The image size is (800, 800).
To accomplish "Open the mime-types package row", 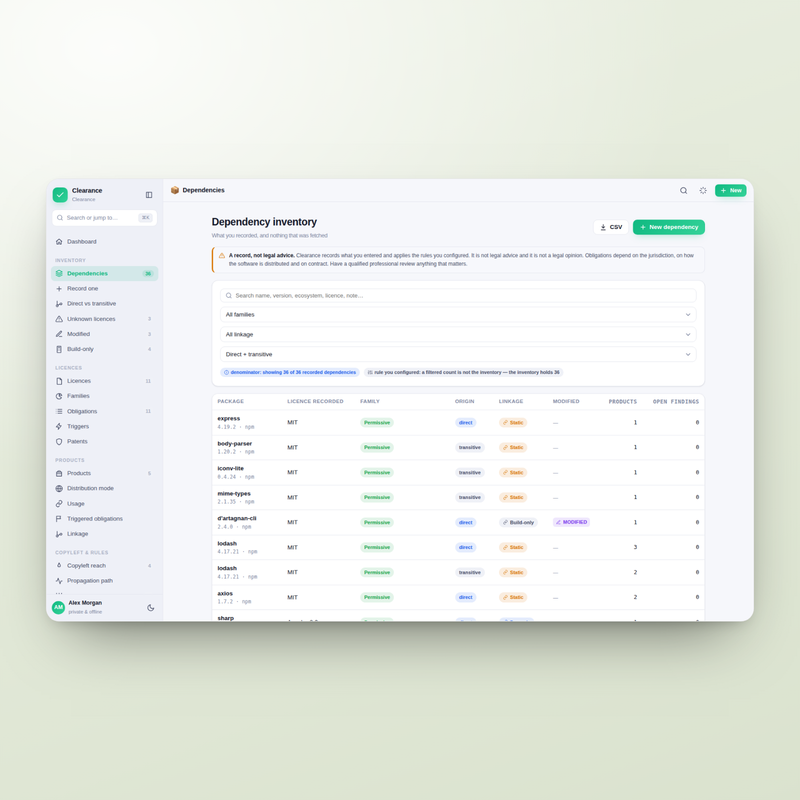I will click(x=458, y=497).
